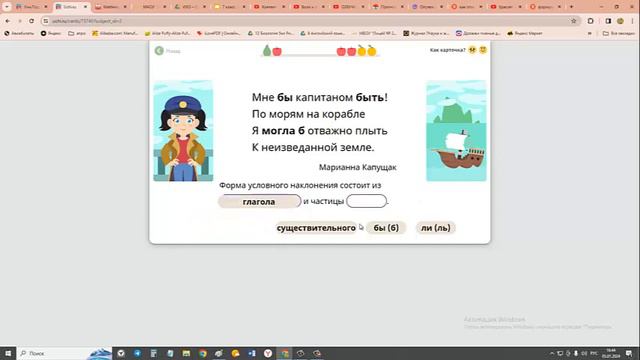Switch to the 7 класс browser tab
This screenshot has height=360, width=640.
coord(230,7)
